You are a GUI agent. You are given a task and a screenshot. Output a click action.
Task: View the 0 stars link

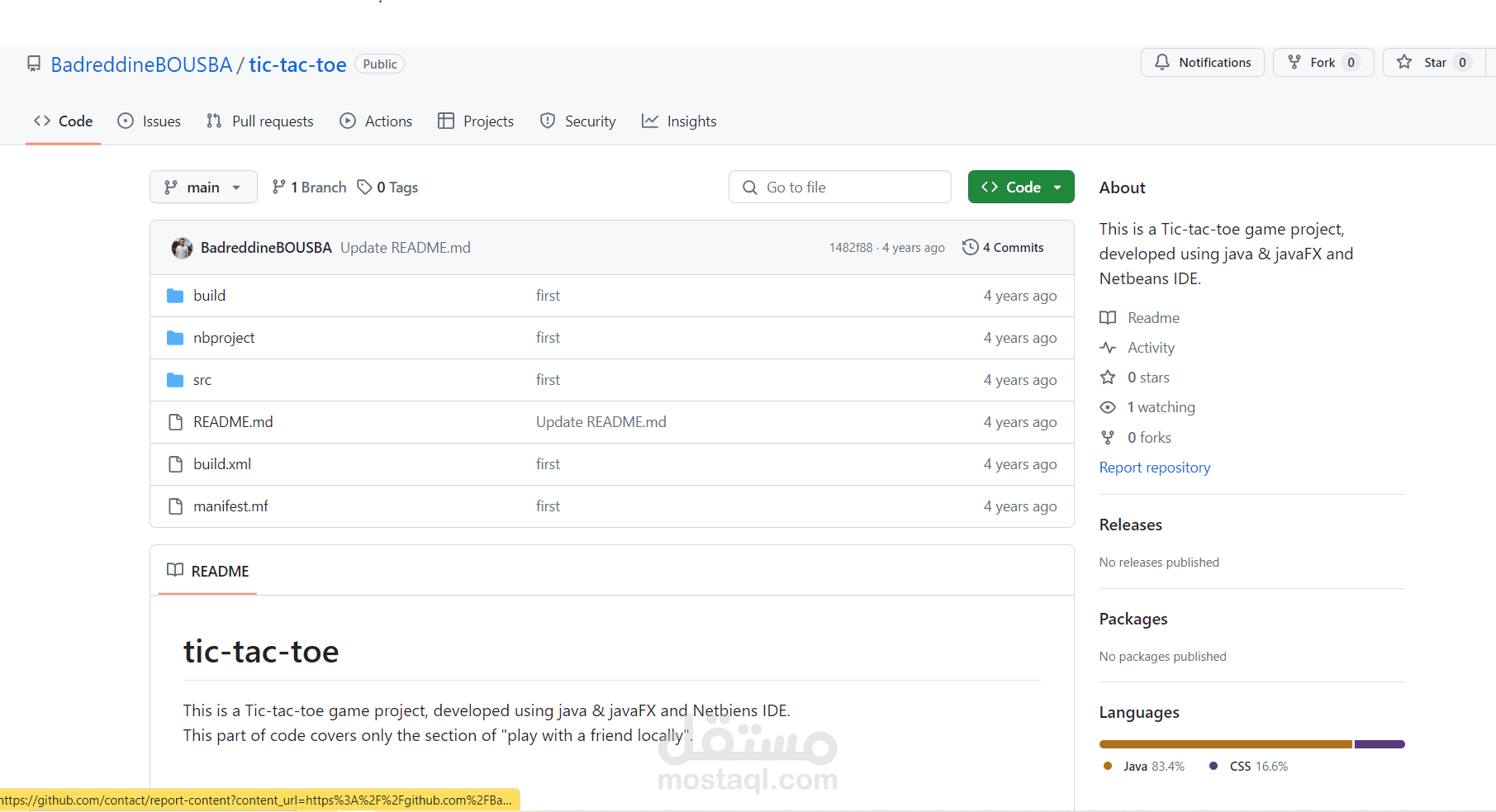click(1148, 378)
